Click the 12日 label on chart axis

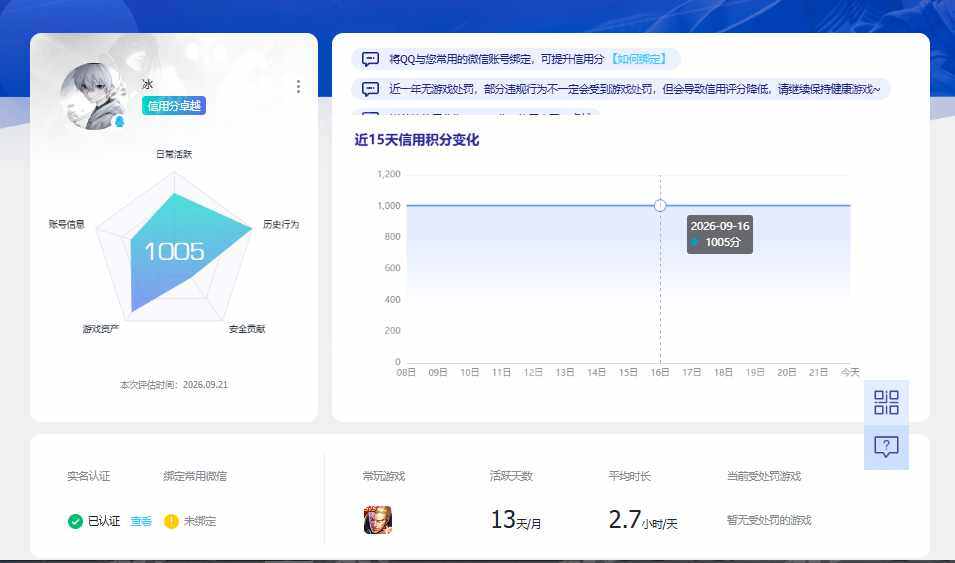533,372
